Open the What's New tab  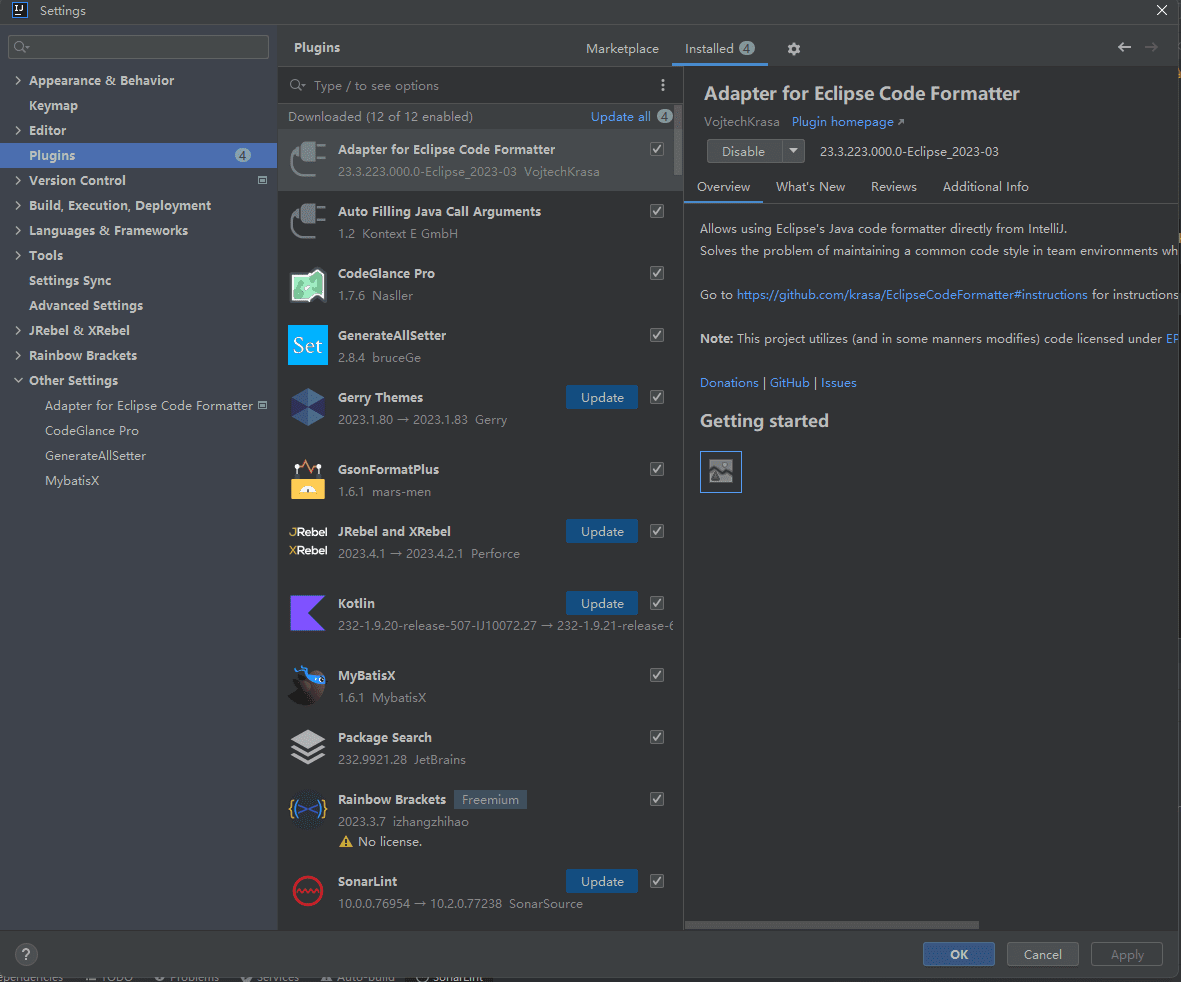810,187
